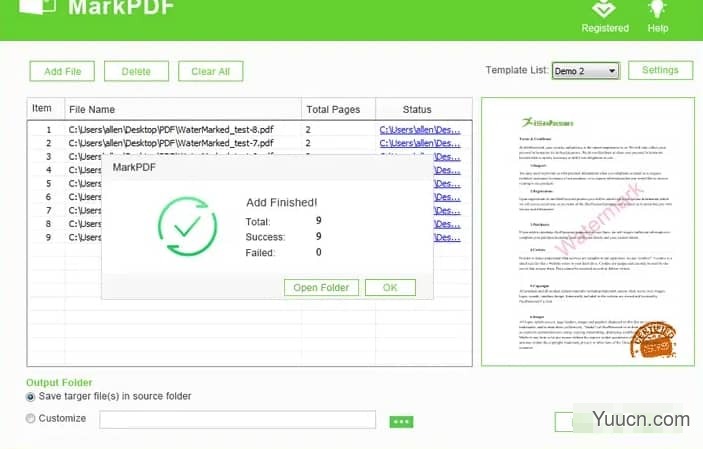Select item number 4 in the list

(x=48, y=170)
